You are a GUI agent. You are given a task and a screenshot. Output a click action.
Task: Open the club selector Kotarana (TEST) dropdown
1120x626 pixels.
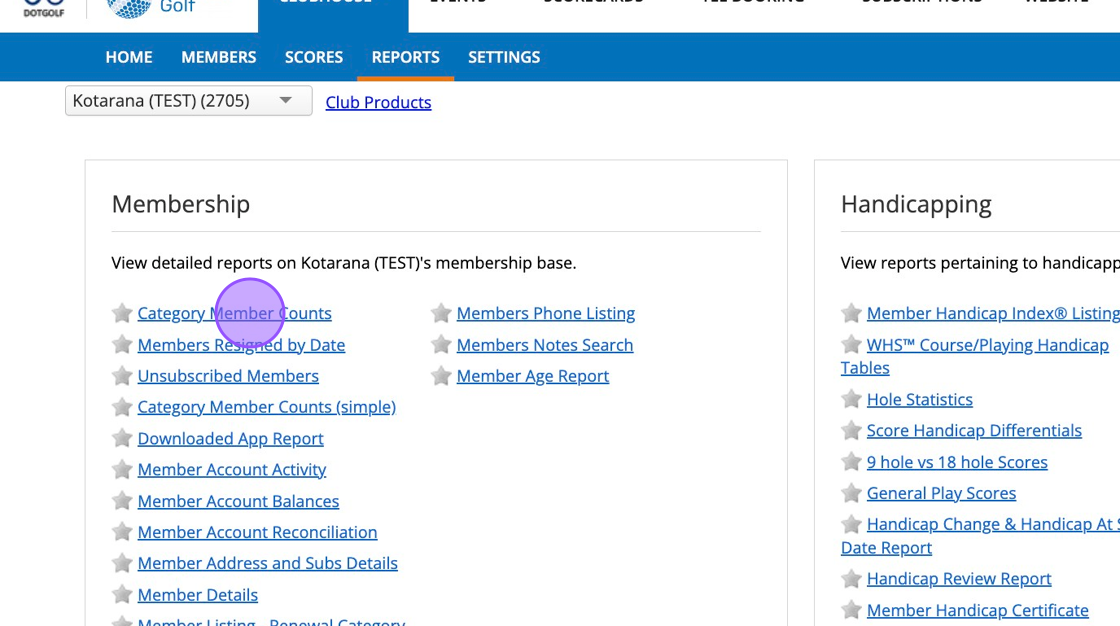point(189,101)
